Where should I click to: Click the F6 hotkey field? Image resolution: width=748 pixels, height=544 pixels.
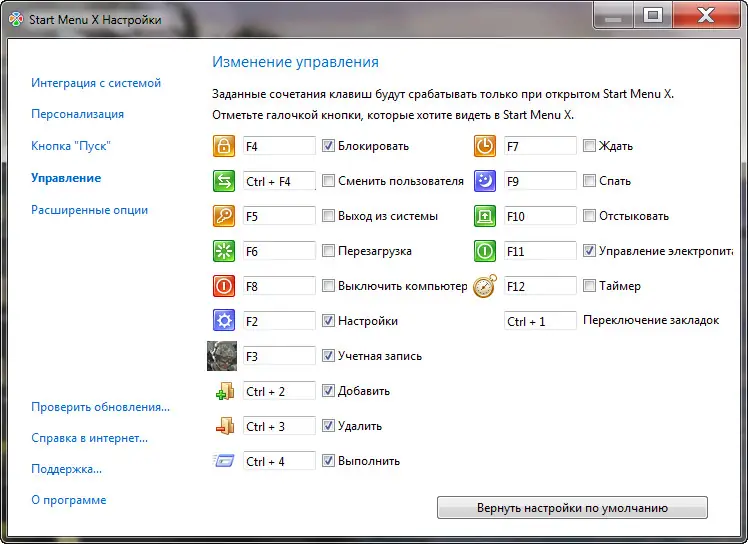(279, 251)
